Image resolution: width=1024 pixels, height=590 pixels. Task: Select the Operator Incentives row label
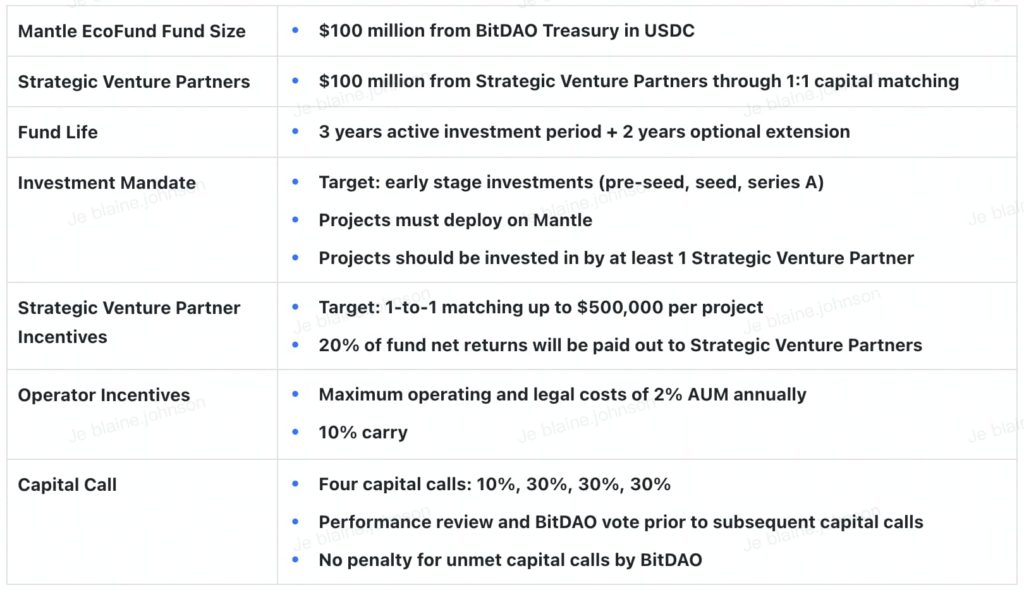coord(104,395)
